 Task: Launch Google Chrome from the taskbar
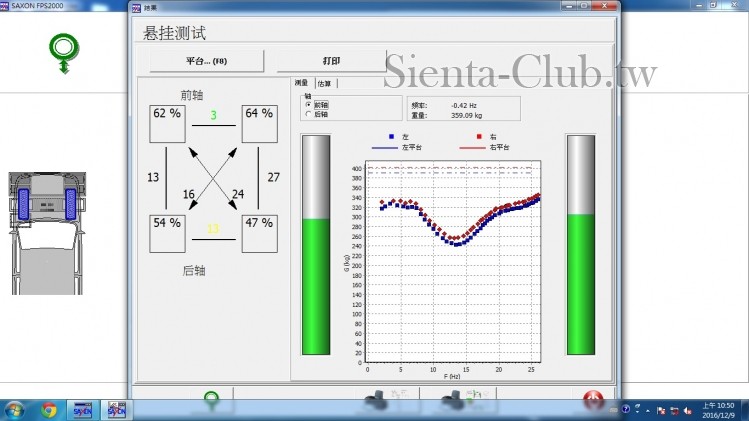(49, 410)
